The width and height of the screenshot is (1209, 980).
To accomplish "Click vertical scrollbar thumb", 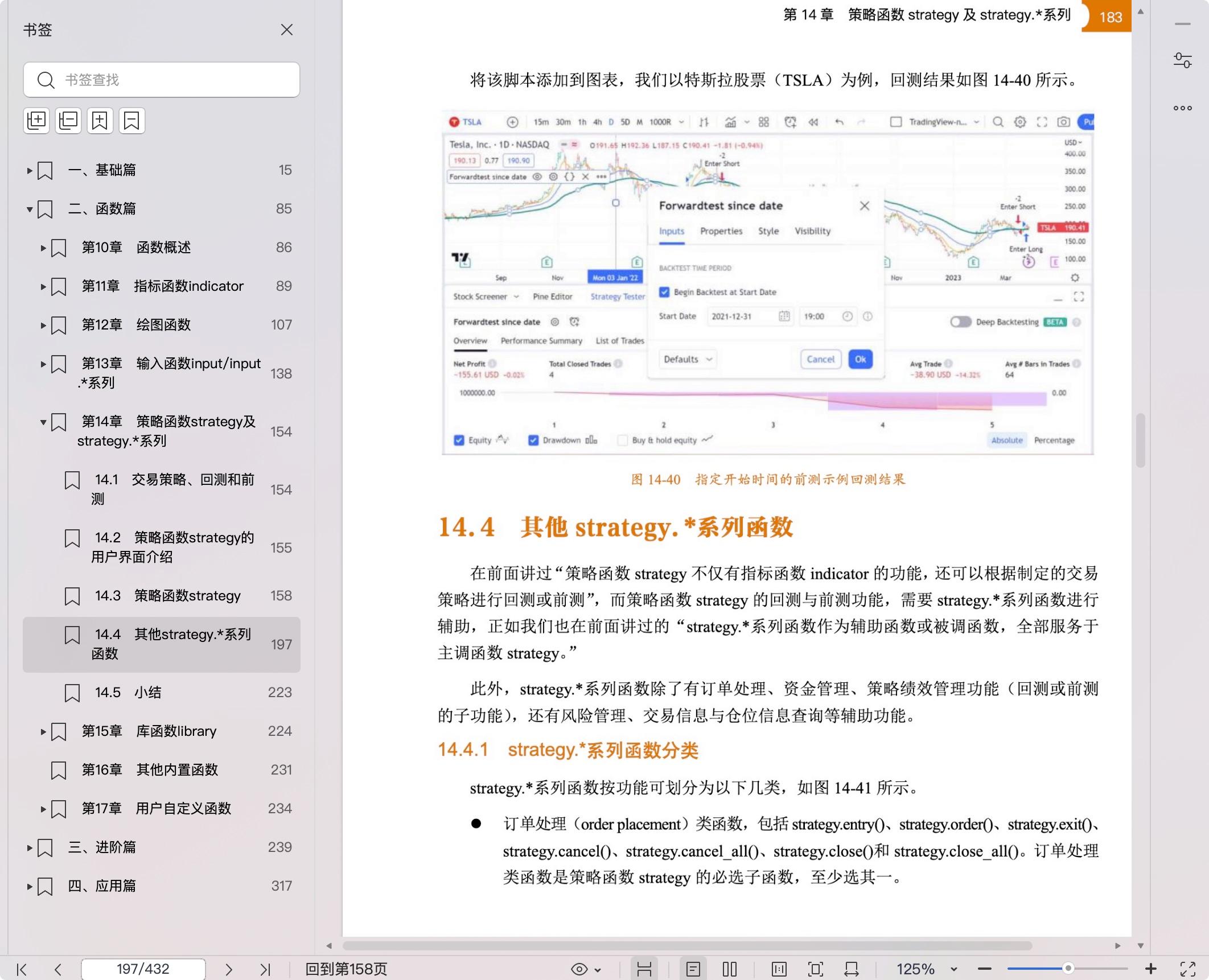I will coord(1141,440).
